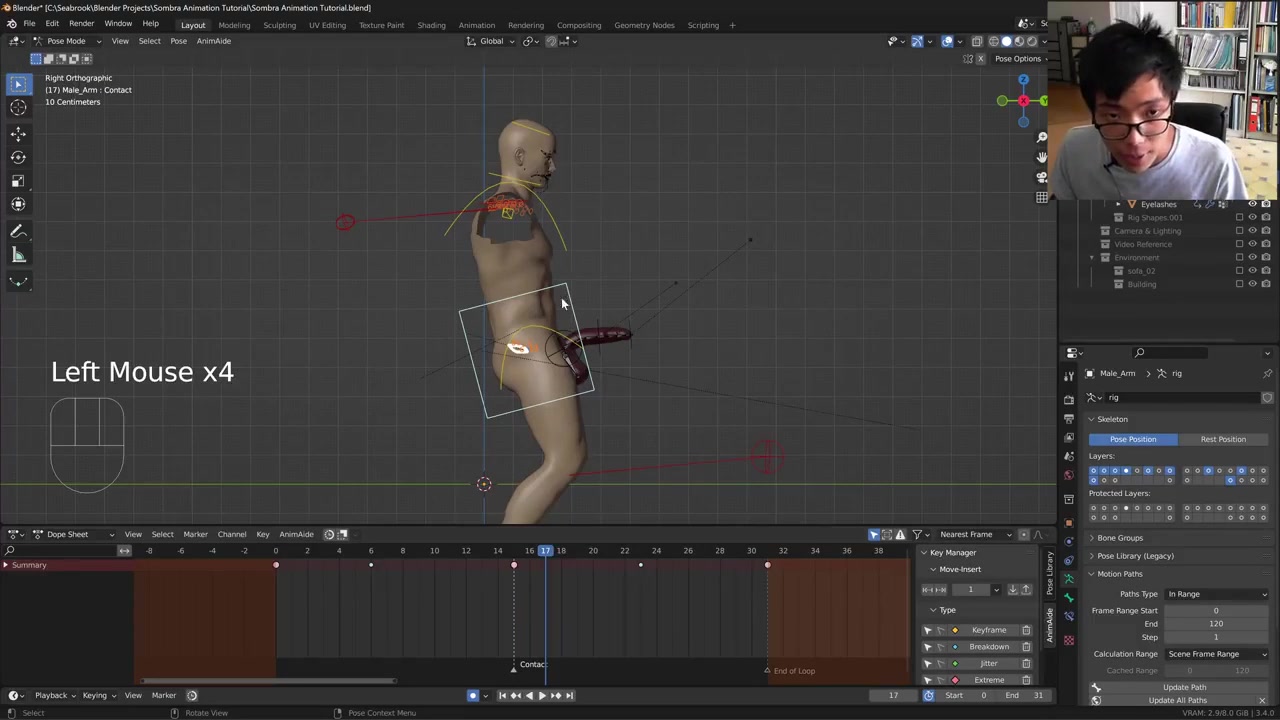Open the Paths Type dropdown
The height and width of the screenshot is (720, 1280).
[1216, 594]
